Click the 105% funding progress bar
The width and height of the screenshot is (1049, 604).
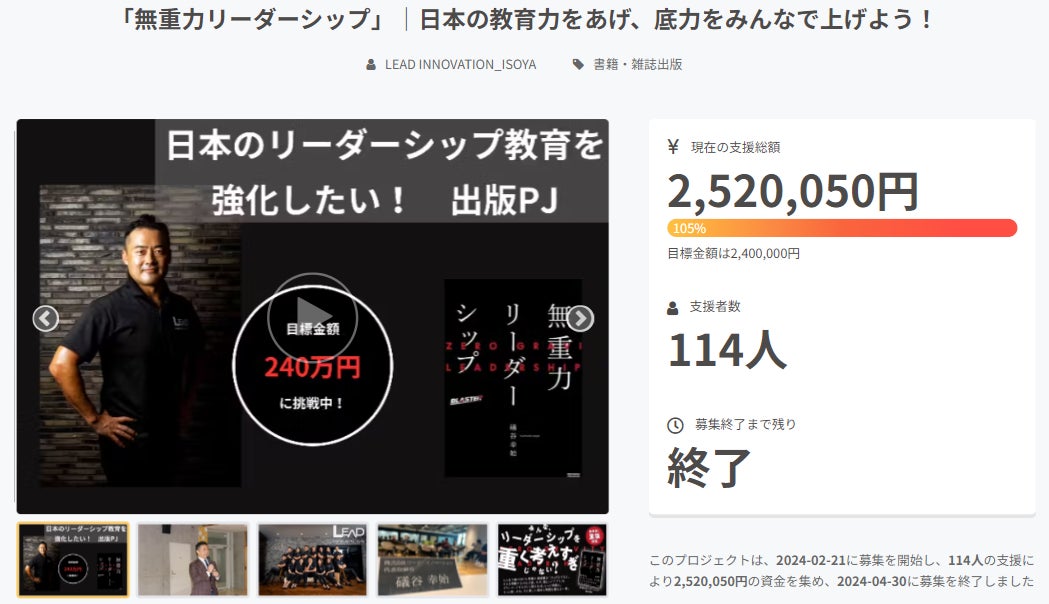pos(842,228)
